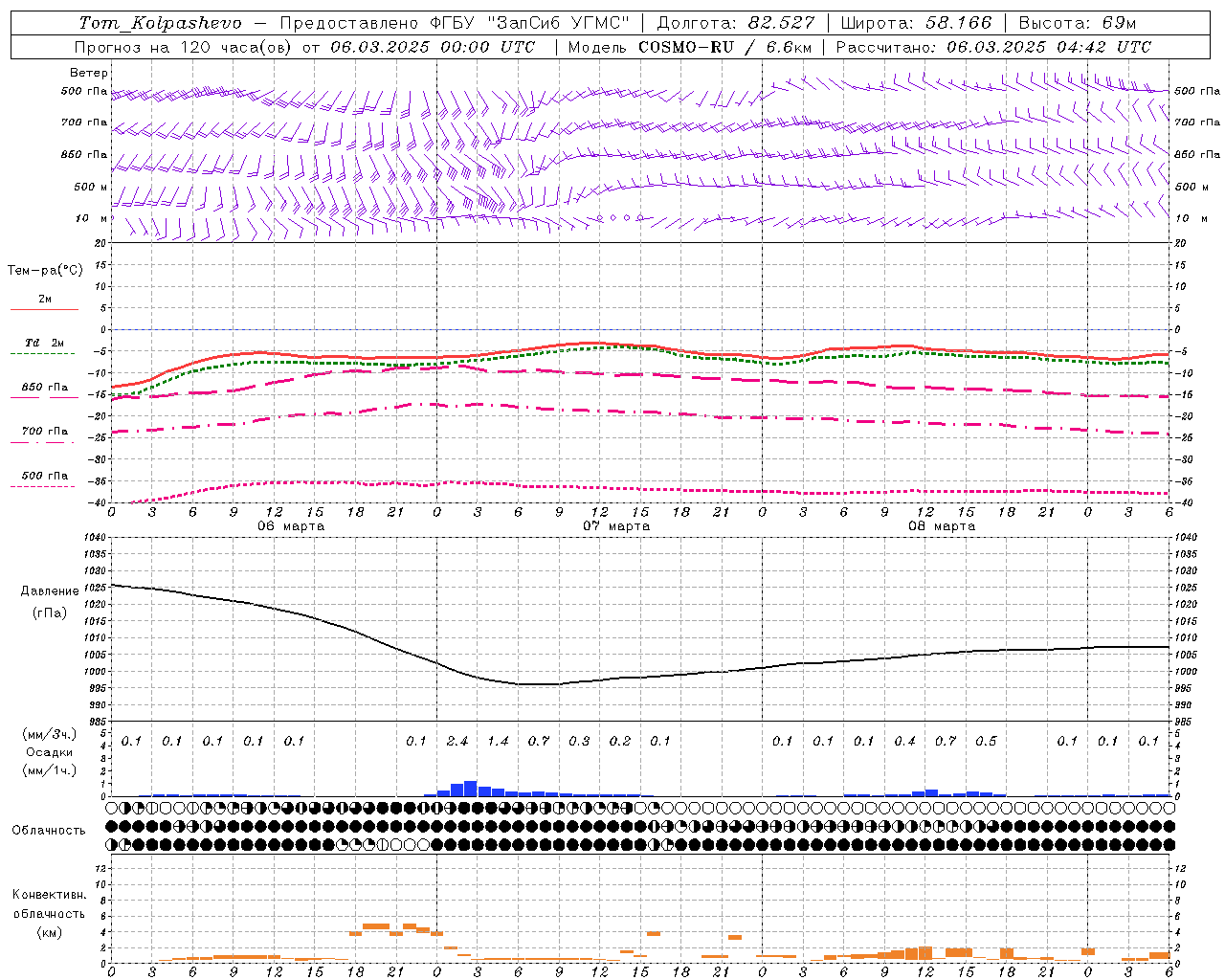The image size is (1225, 980).
Task: Click the Конвективн. convective cloud label
Action: (x=49, y=895)
